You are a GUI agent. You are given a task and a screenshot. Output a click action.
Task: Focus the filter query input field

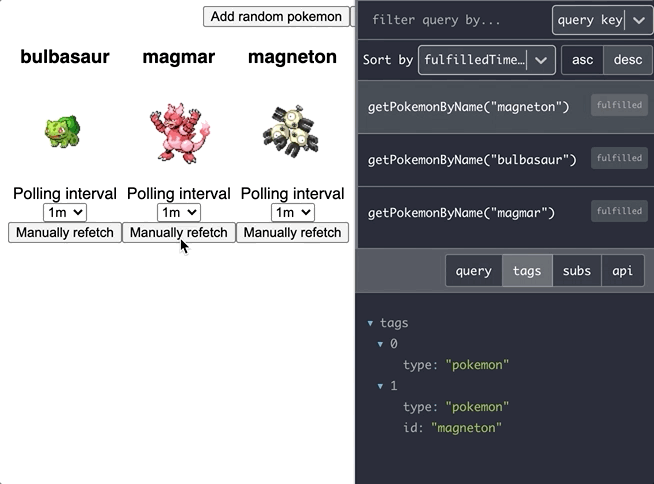[452, 20]
